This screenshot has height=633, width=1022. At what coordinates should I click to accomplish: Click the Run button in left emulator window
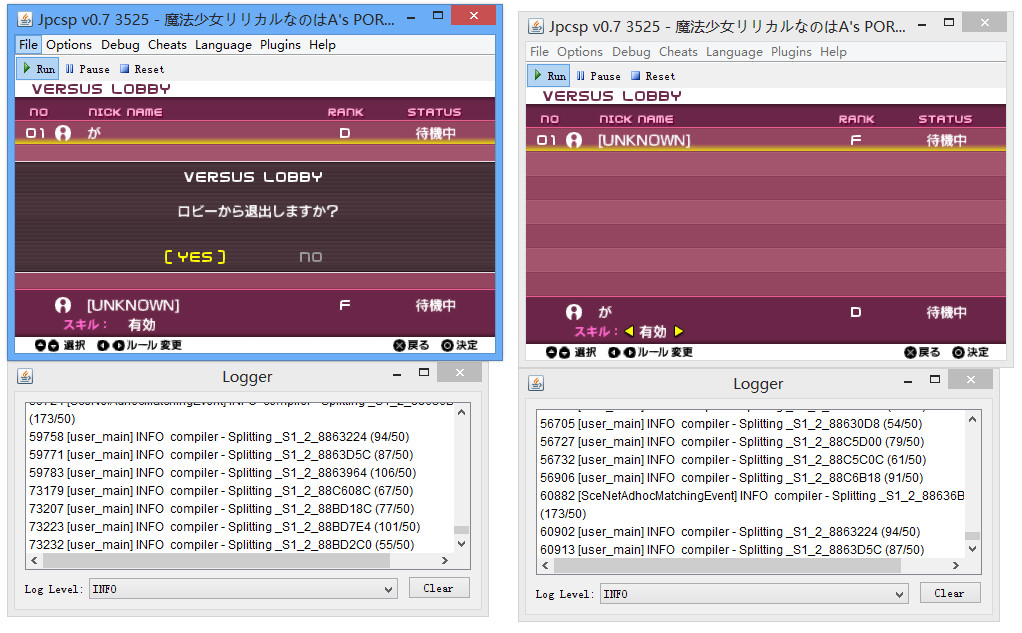pyautogui.click(x=38, y=69)
